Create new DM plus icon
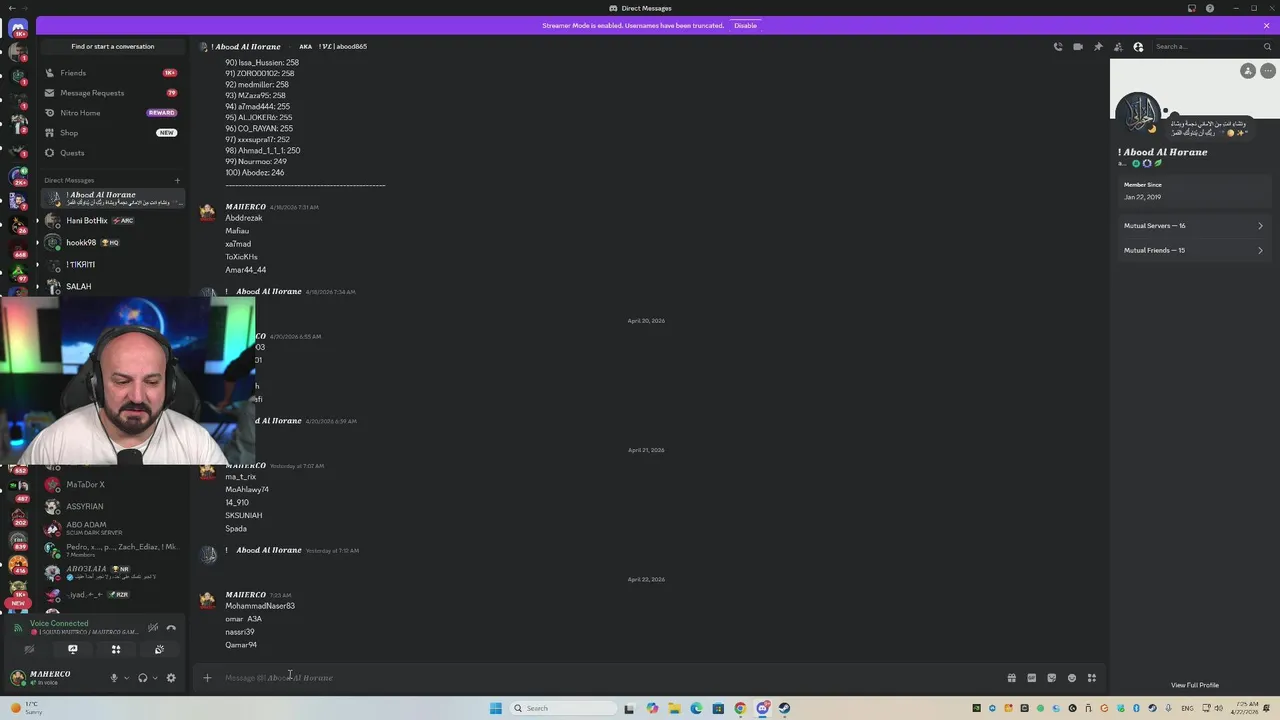Image resolution: width=1280 pixels, height=720 pixels. (x=177, y=181)
